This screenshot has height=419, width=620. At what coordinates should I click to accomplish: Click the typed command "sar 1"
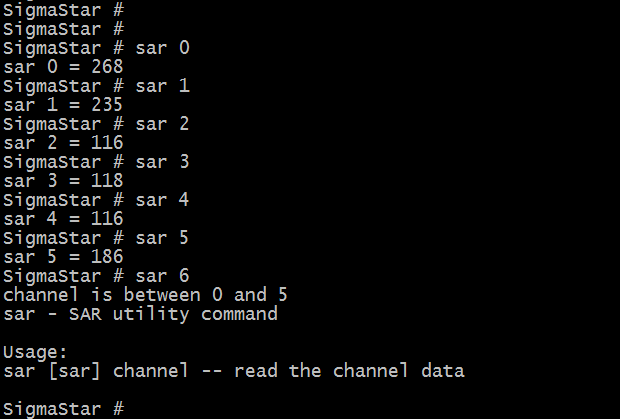(x=162, y=85)
